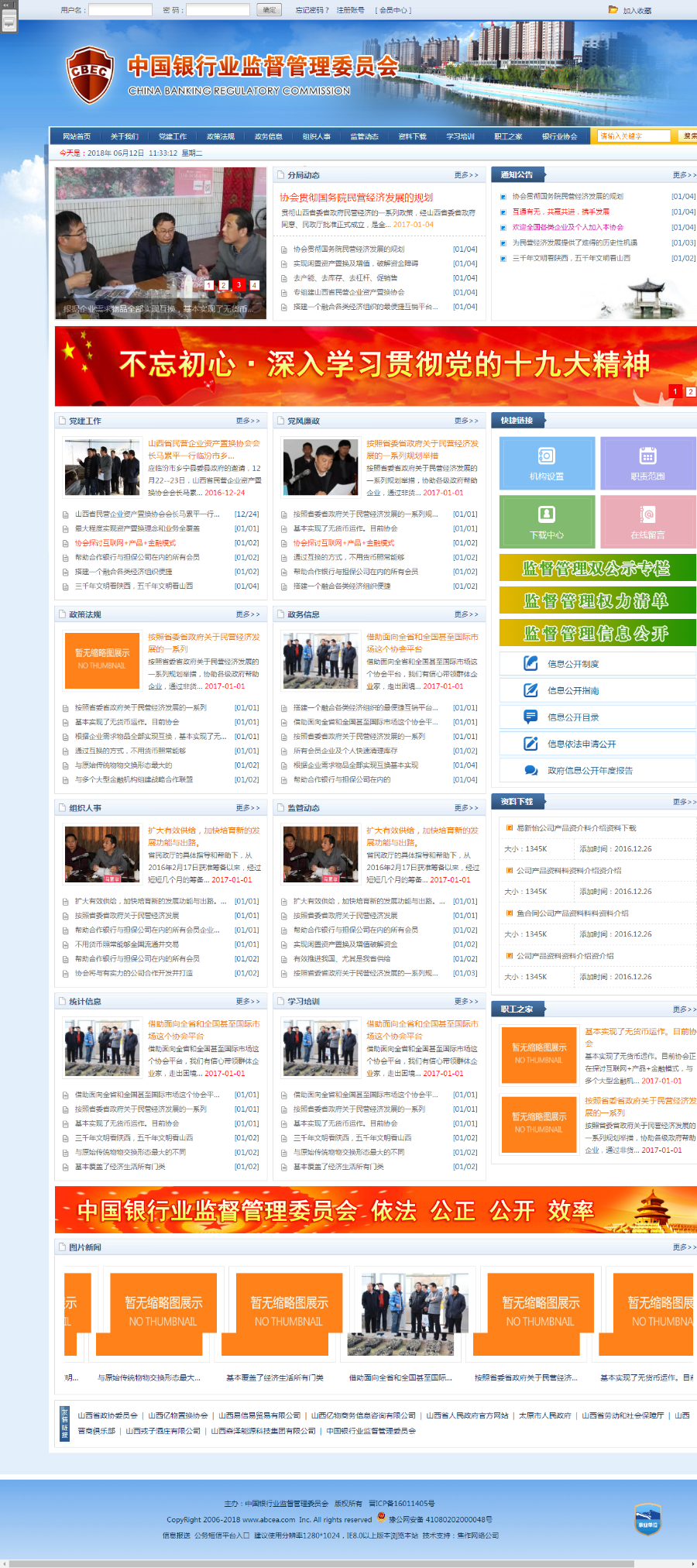Click the meeting photo in 党建工作 section
The height and width of the screenshot is (1568, 697).
click(x=102, y=467)
